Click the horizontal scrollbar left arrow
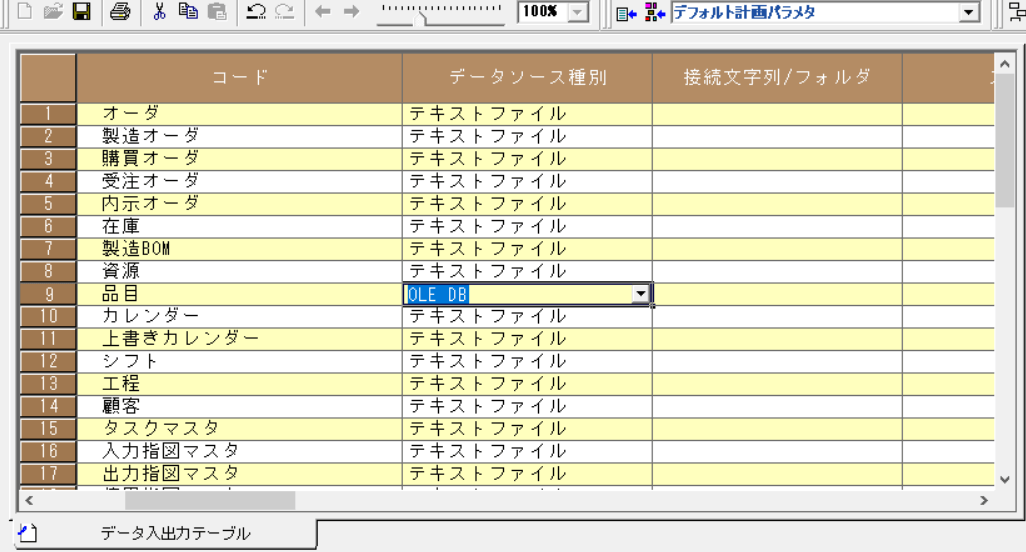The image size is (1026, 552). [29, 500]
